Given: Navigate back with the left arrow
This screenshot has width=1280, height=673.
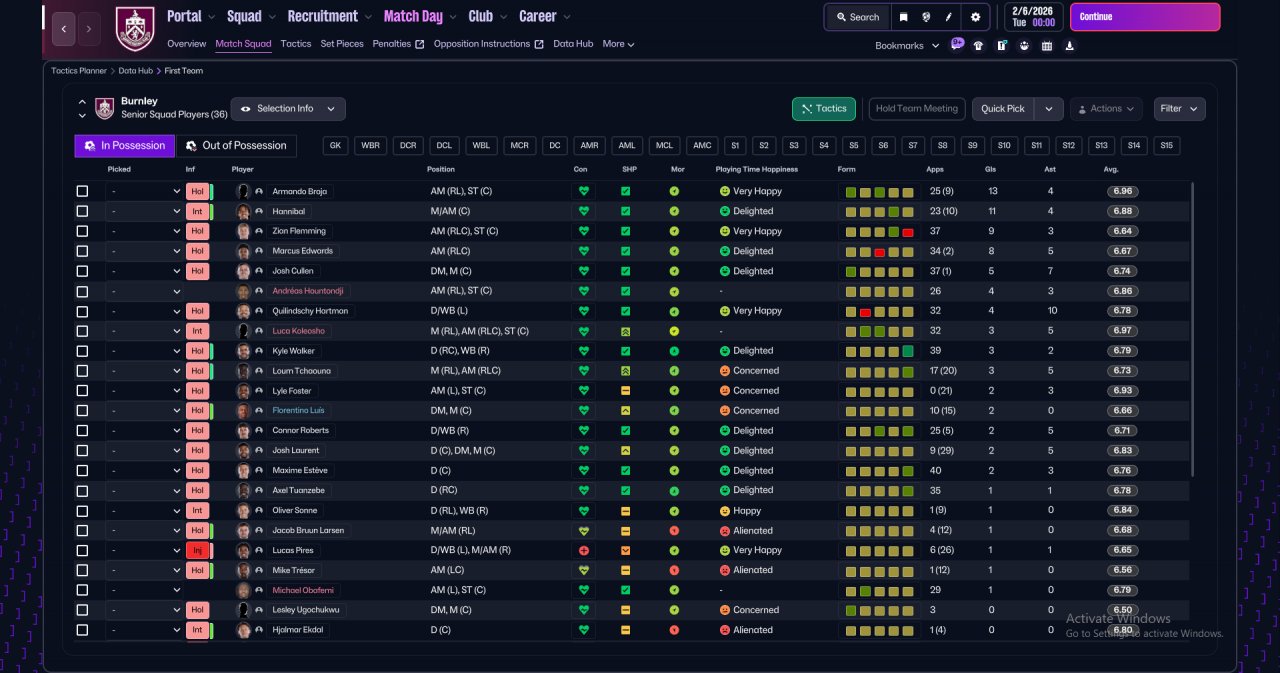Looking at the screenshot, I should (64, 29).
